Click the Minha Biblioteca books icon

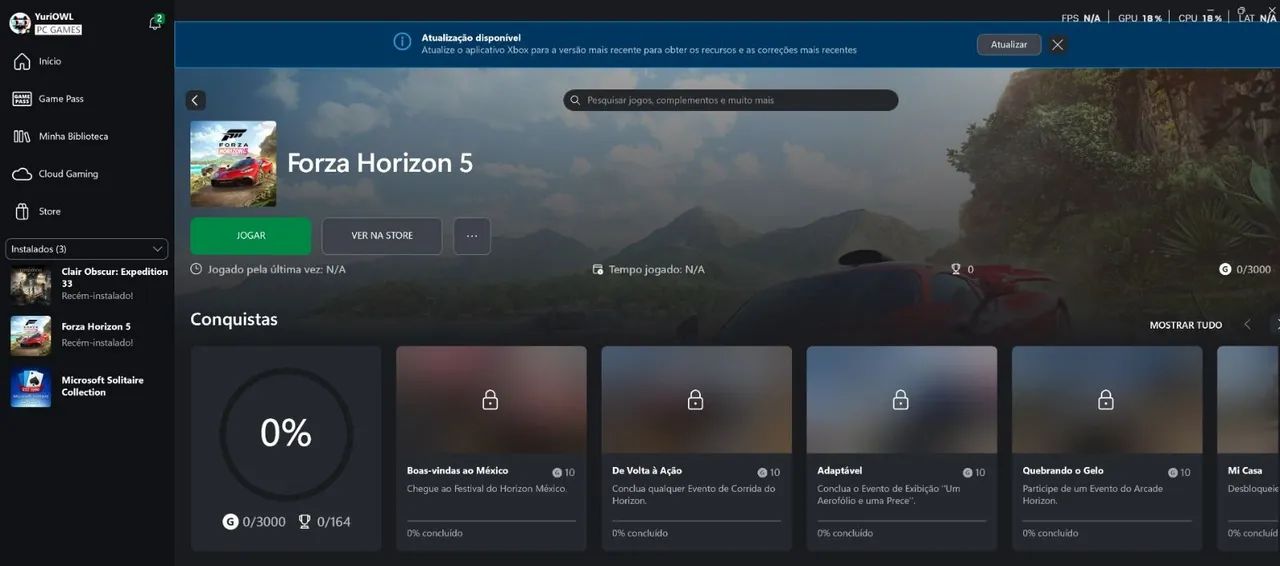[x=22, y=136]
